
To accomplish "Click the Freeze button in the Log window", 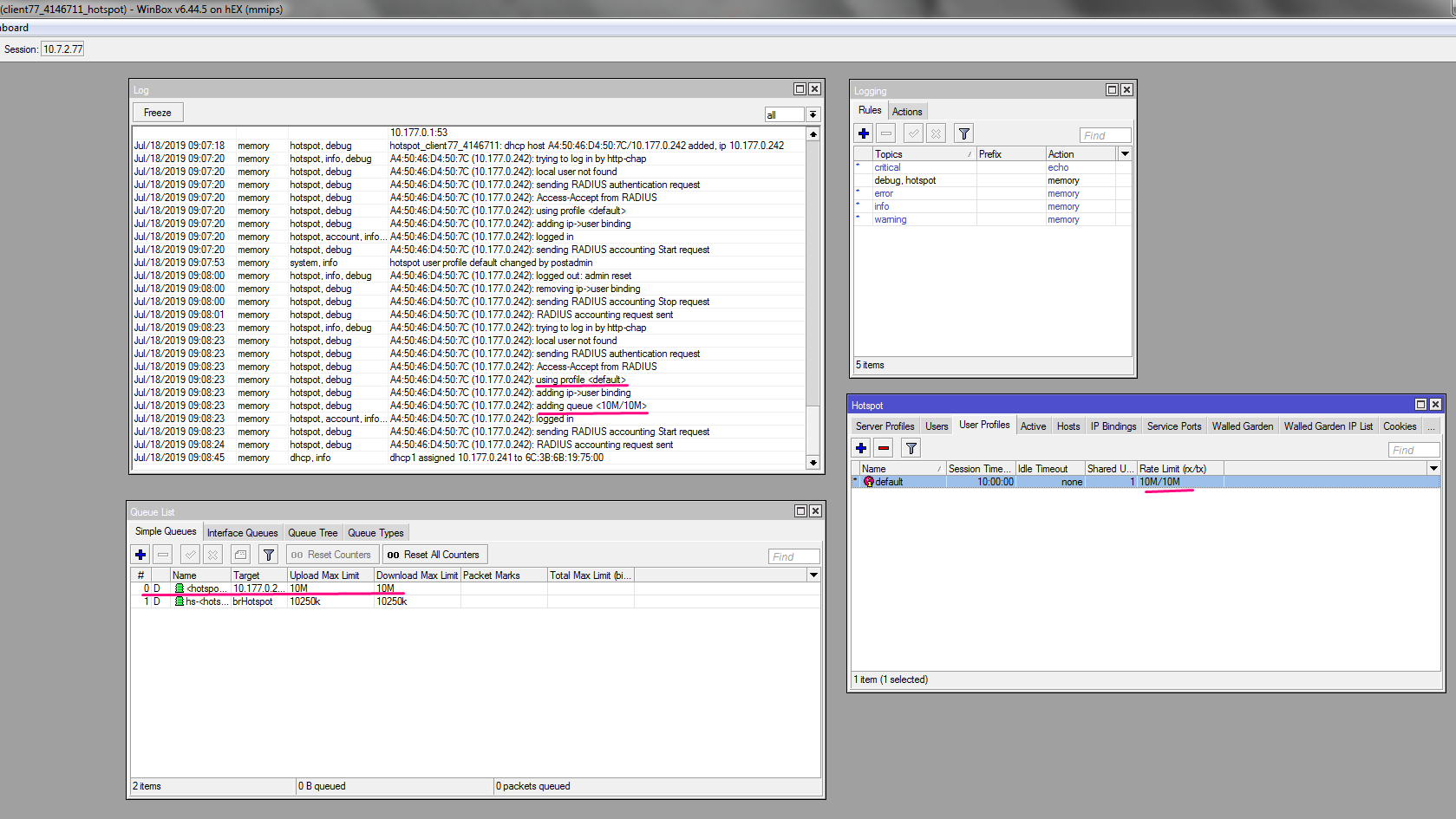I will pos(158,113).
